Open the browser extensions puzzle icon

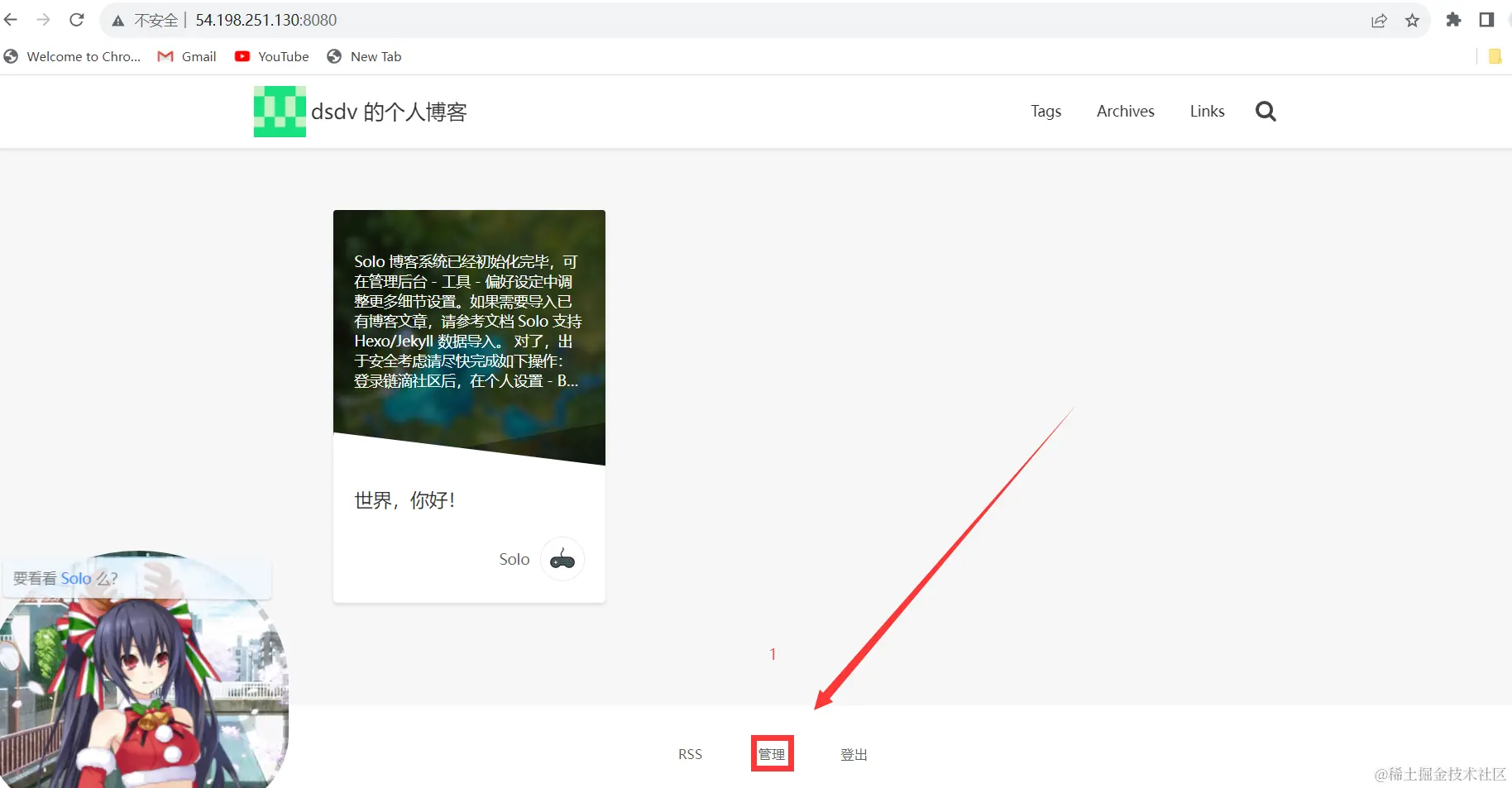tap(1453, 20)
